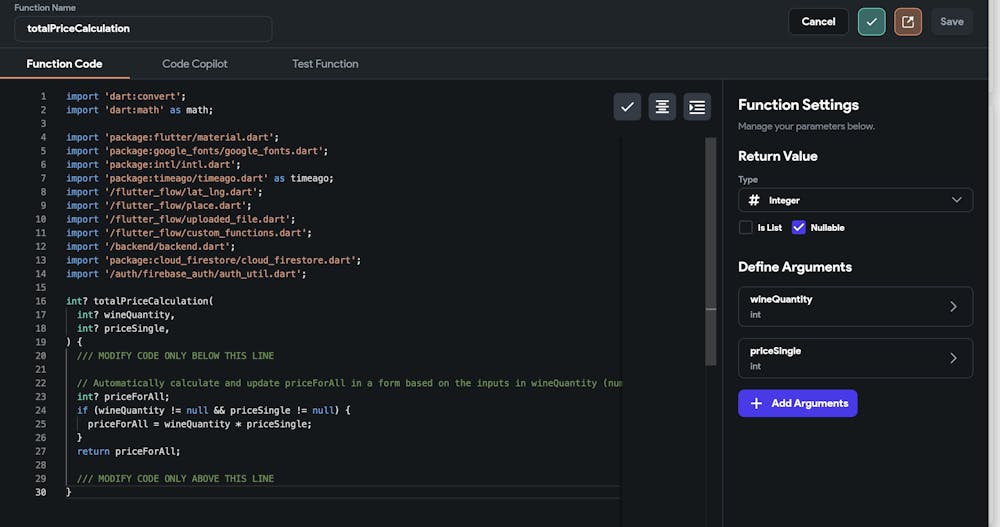
Task: Click the orange open-in-new-window icon
Action: click(x=908, y=22)
